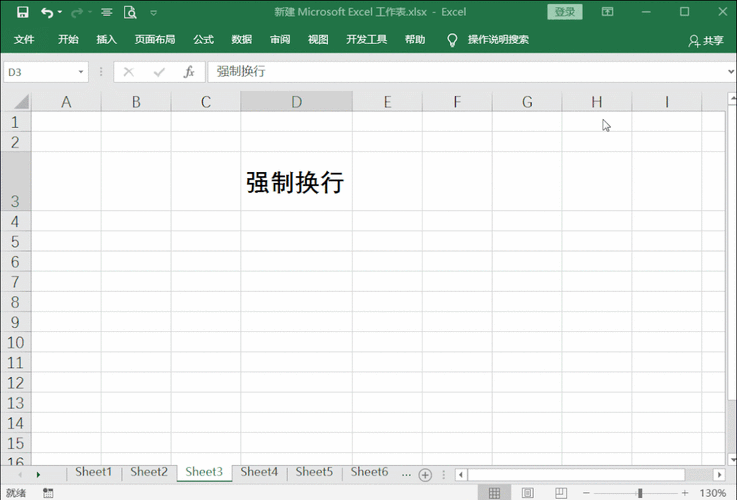Click the Redo arrow icon

77,12
